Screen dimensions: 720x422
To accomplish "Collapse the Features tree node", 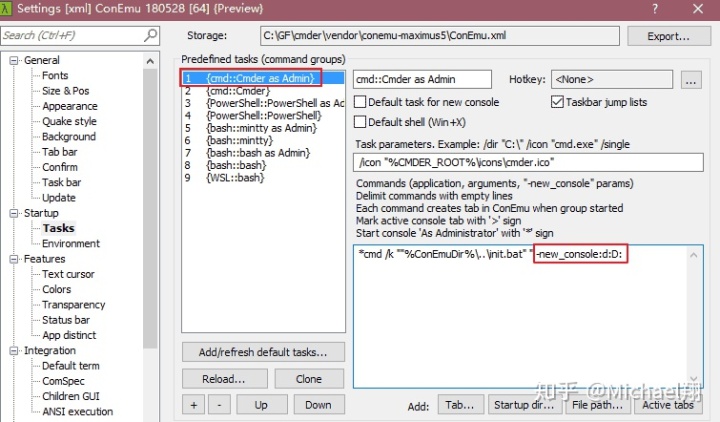I will [x=14, y=259].
